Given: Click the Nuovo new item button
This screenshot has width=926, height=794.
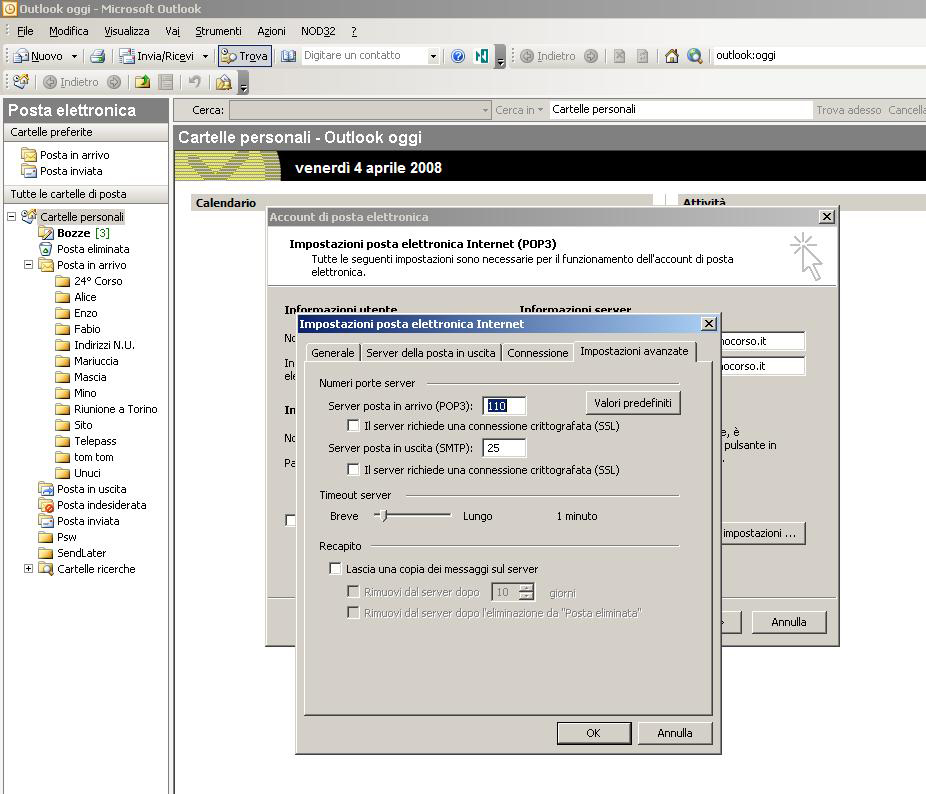Looking at the screenshot, I should 39,56.
